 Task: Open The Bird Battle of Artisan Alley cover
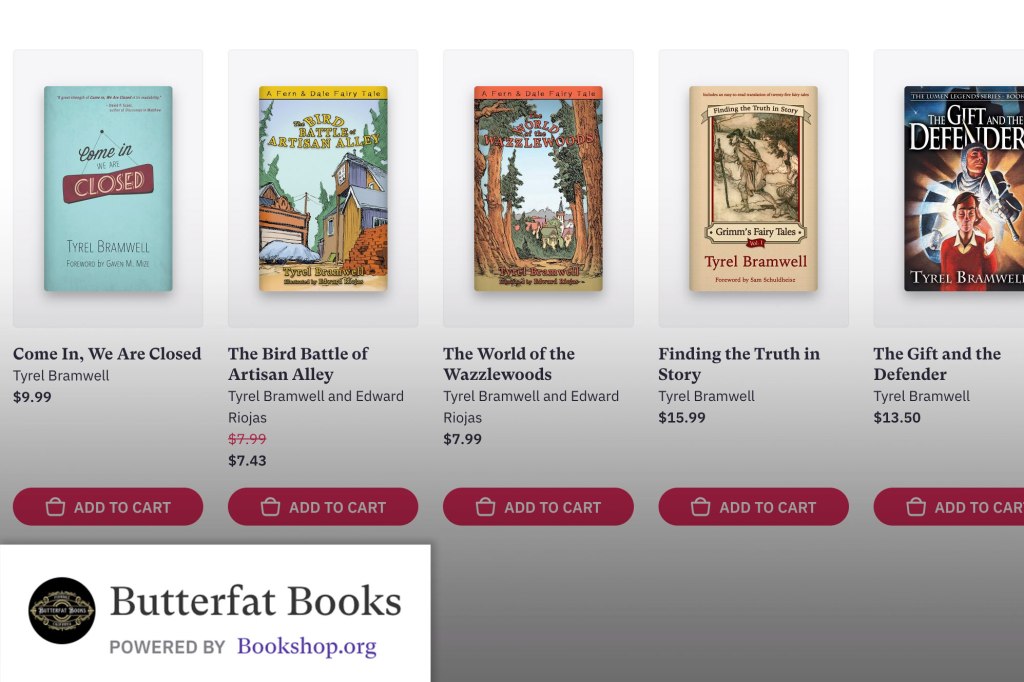pos(323,188)
